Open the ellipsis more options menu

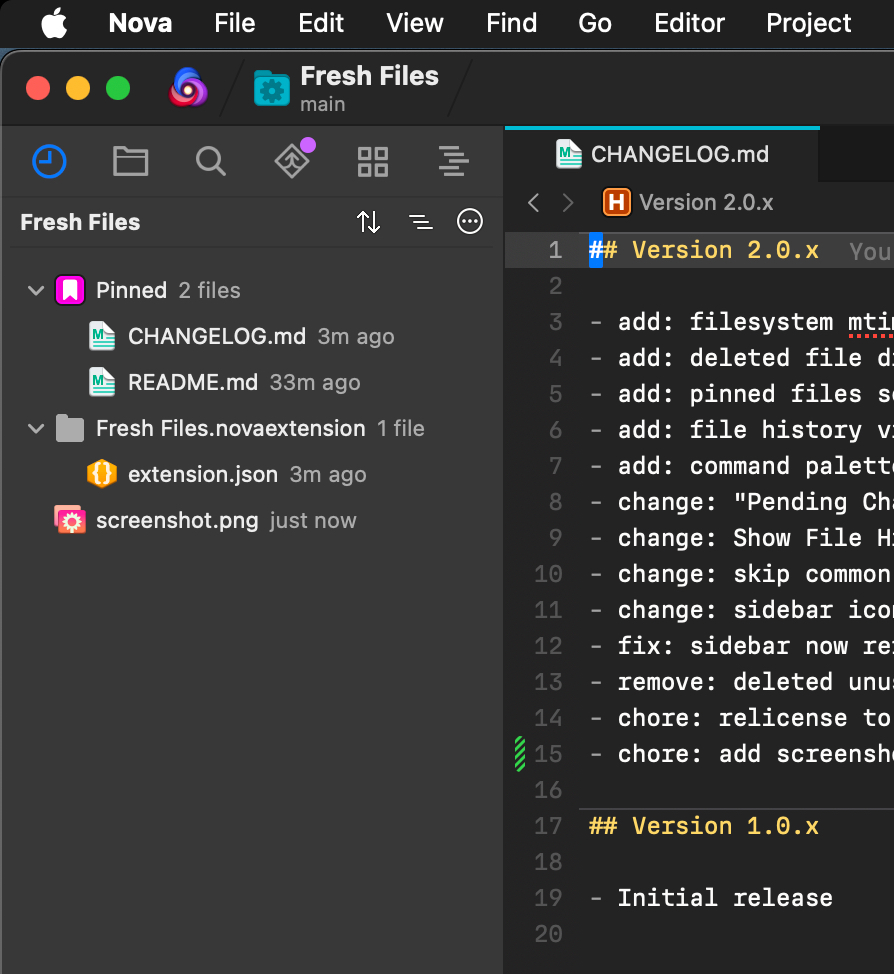(x=470, y=222)
